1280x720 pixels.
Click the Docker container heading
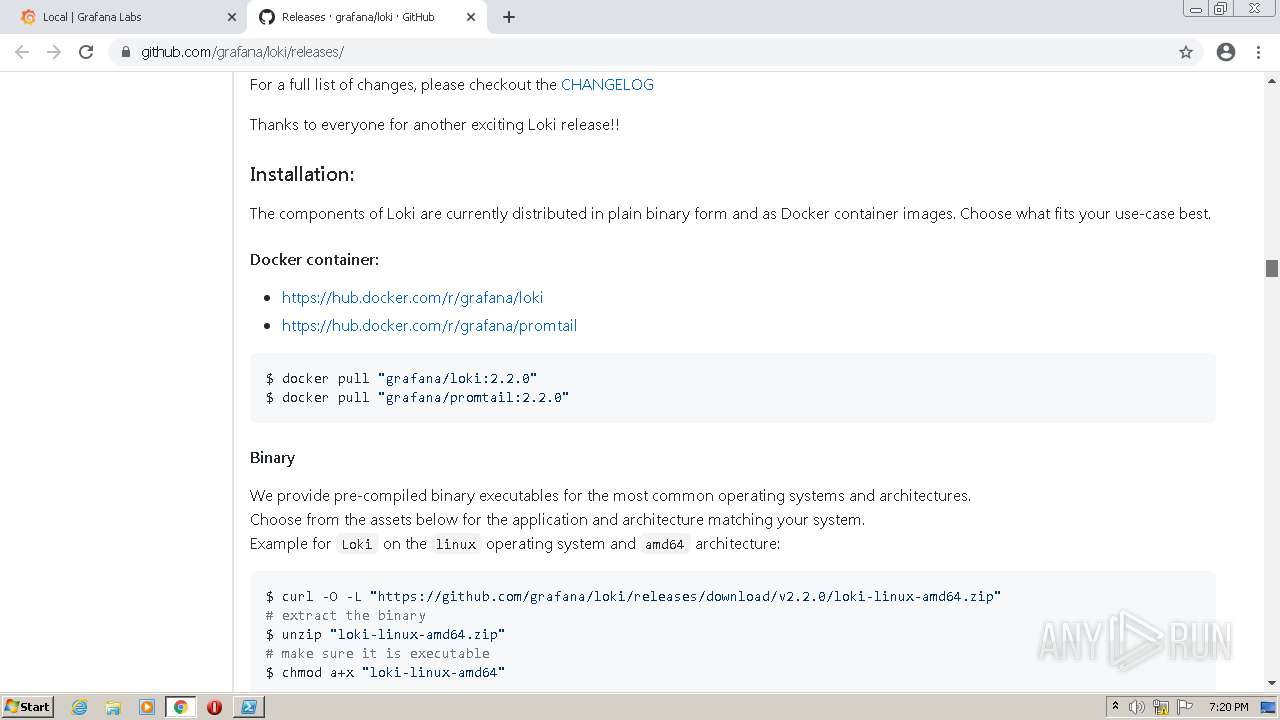click(x=314, y=259)
